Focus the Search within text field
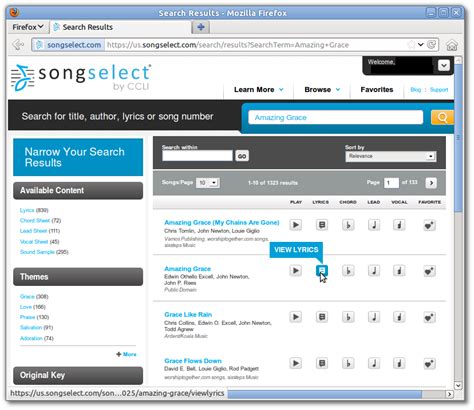This screenshot has height=410, width=474. pyautogui.click(x=197, y=156)
